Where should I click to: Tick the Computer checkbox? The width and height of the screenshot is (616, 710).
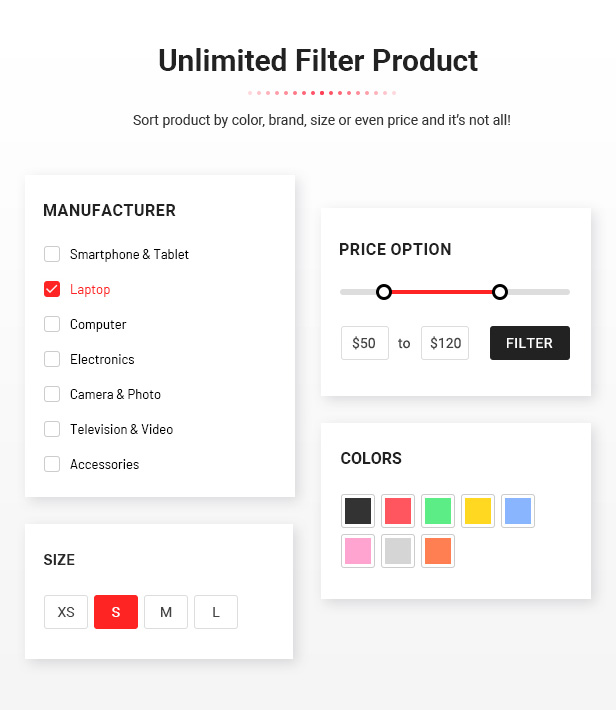52,324
